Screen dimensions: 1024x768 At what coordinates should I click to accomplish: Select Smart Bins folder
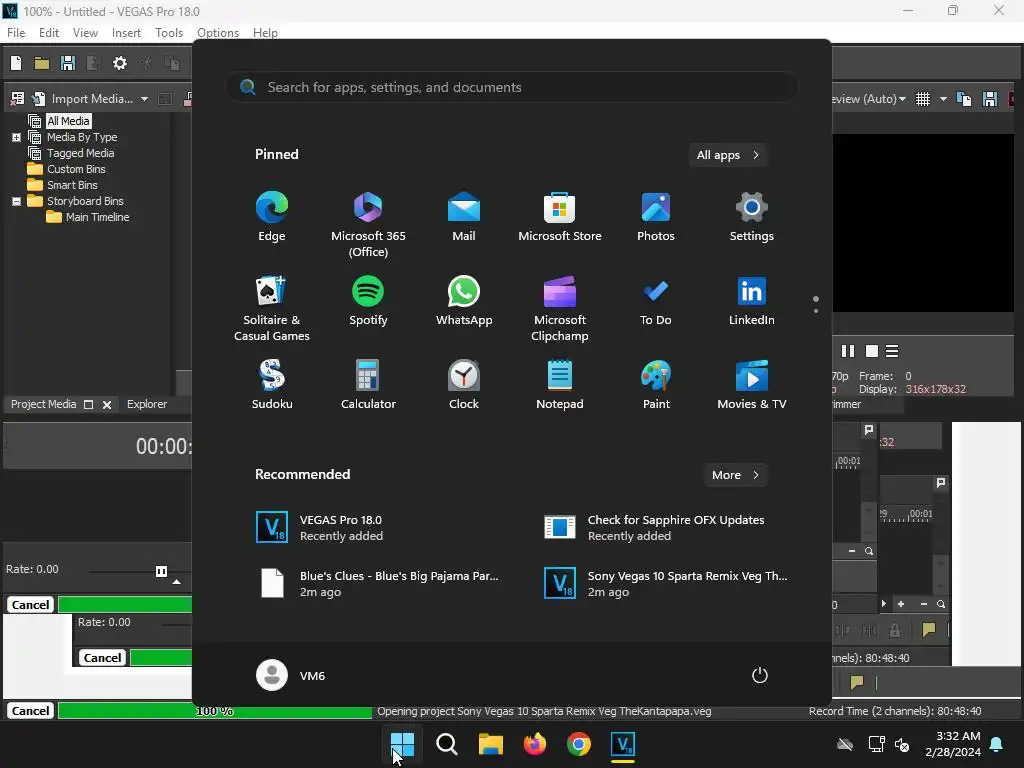pos(72,185)
